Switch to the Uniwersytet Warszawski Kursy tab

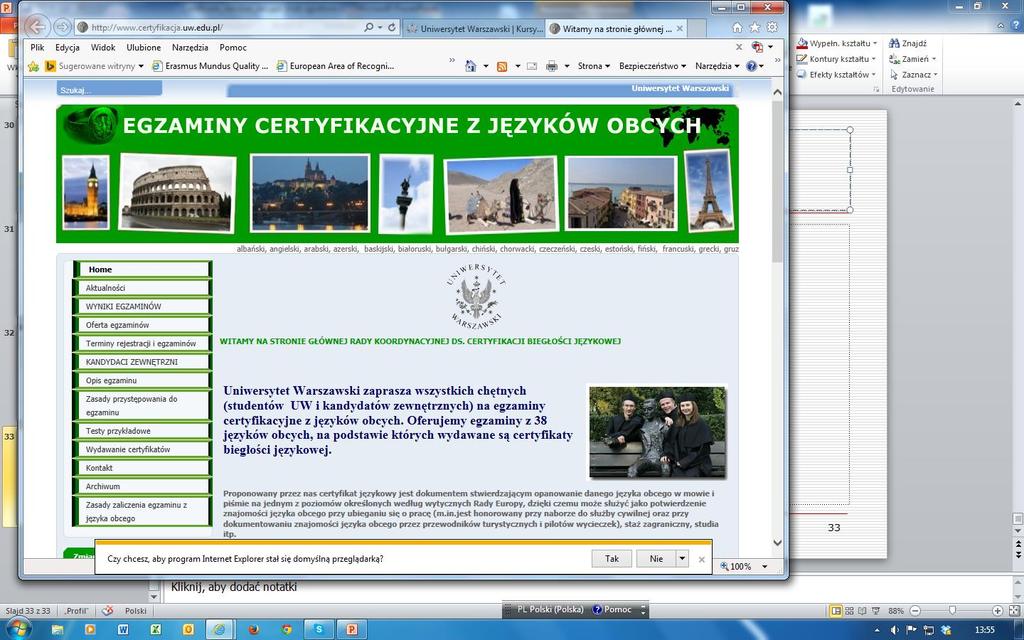click(x=474, y=28)
